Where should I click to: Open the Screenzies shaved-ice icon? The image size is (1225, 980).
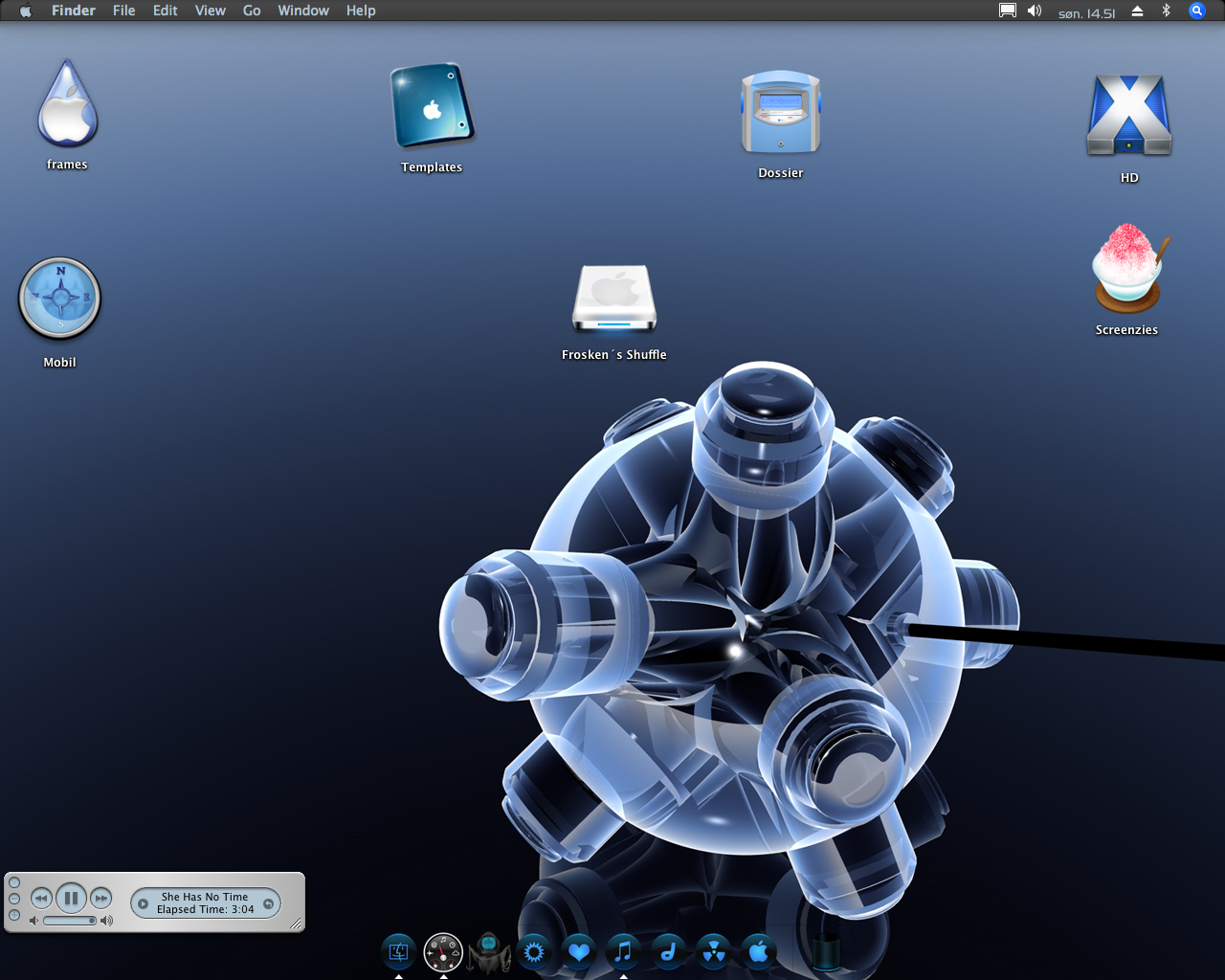pos(1128,268)
